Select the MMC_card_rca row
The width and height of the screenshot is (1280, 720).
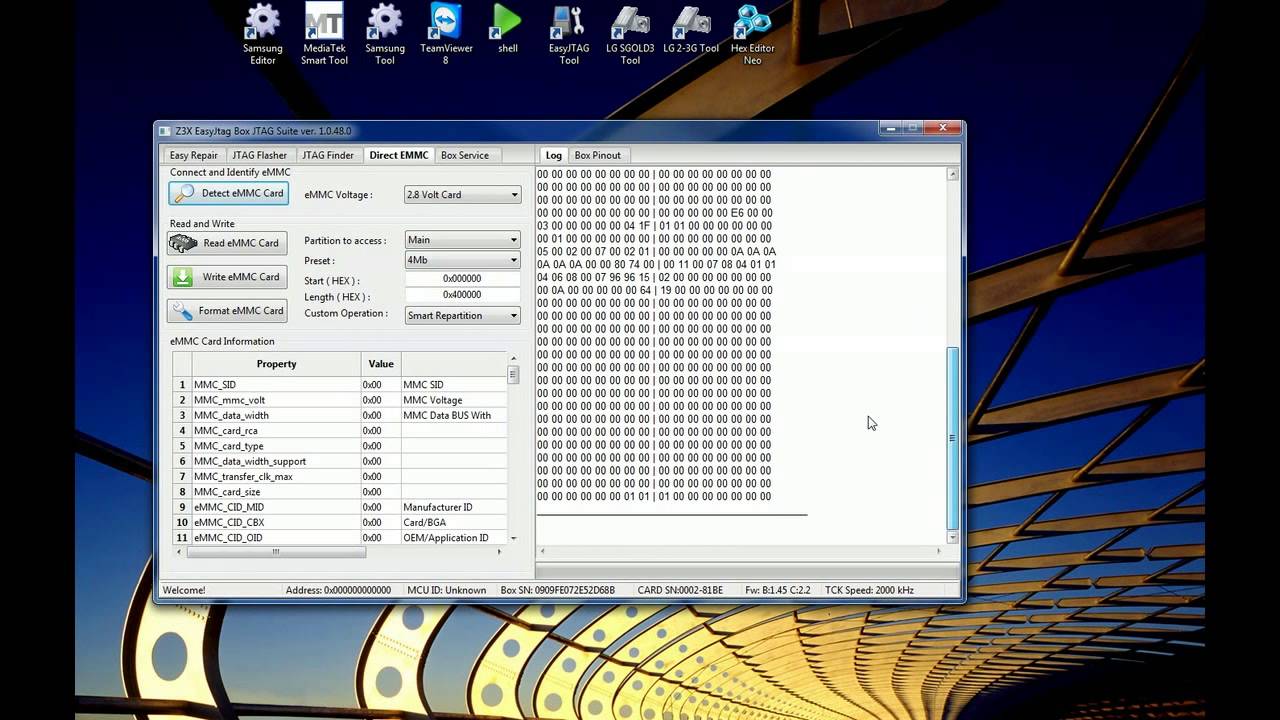coord(340,431)
